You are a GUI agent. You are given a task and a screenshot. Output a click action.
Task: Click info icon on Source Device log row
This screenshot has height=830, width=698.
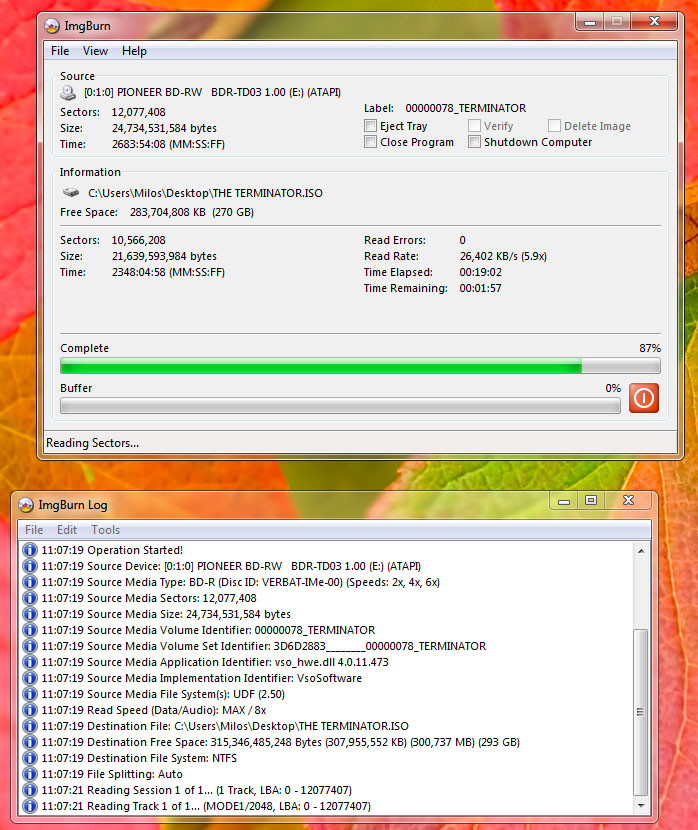(30, 566)
